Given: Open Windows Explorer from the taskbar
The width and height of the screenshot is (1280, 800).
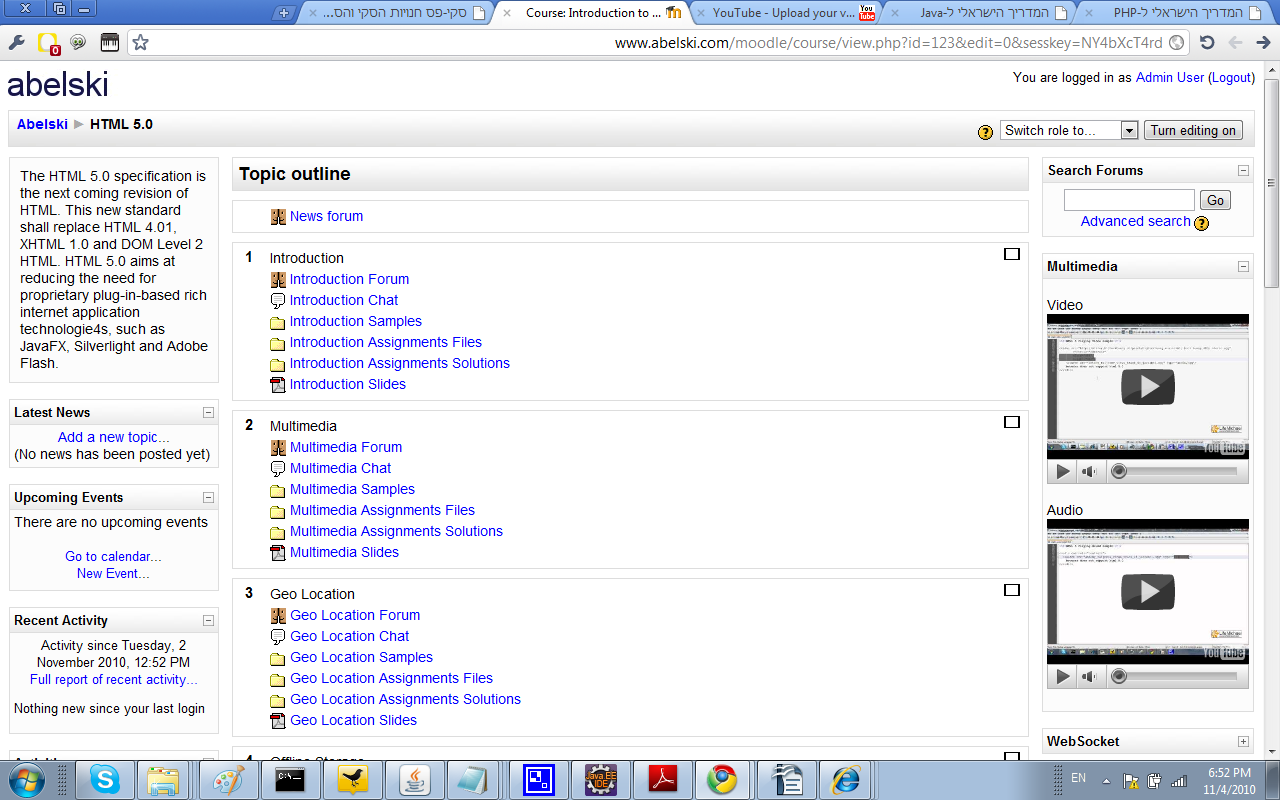Looking at the screenshot, I should pos(163,779).
